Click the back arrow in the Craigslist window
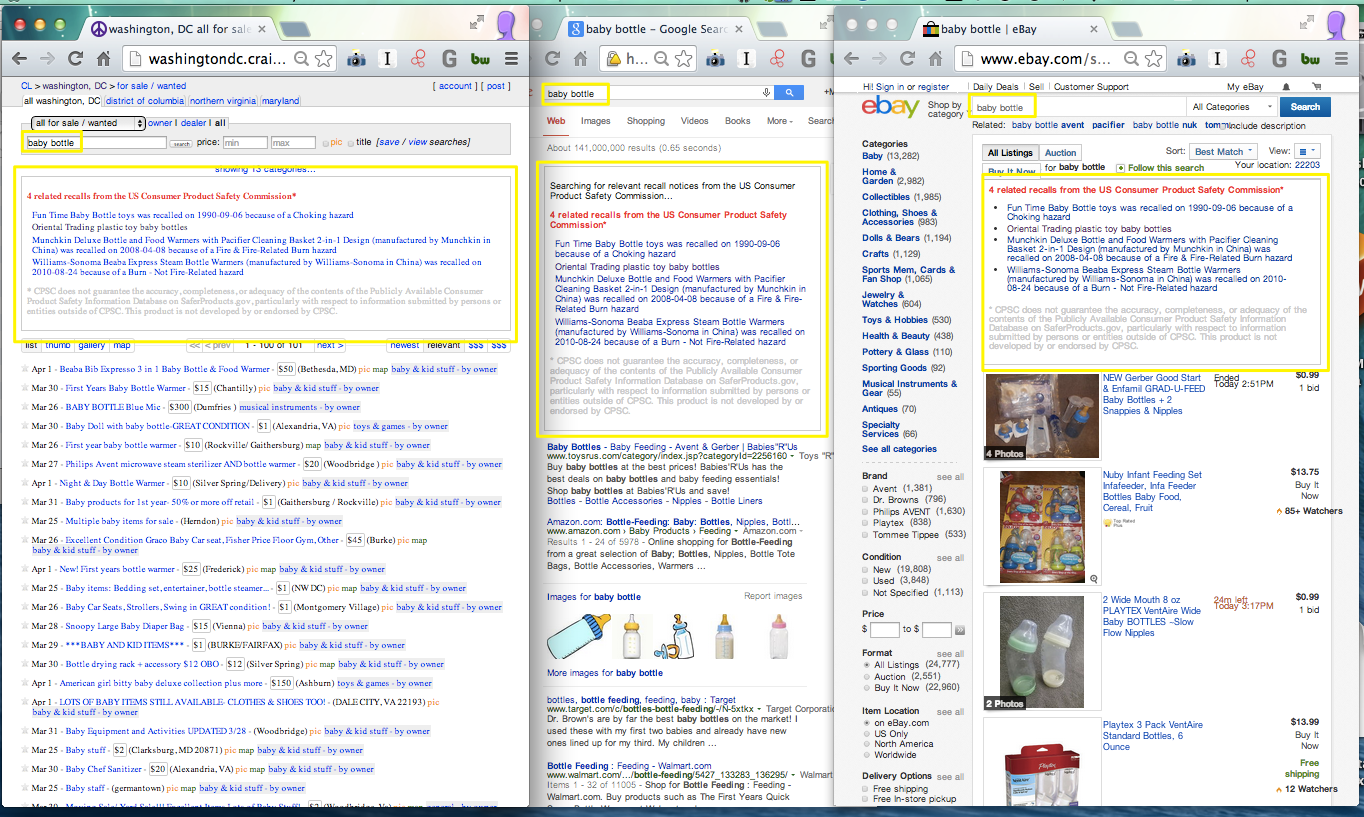The image size is (1364, 817). (17, 59)
